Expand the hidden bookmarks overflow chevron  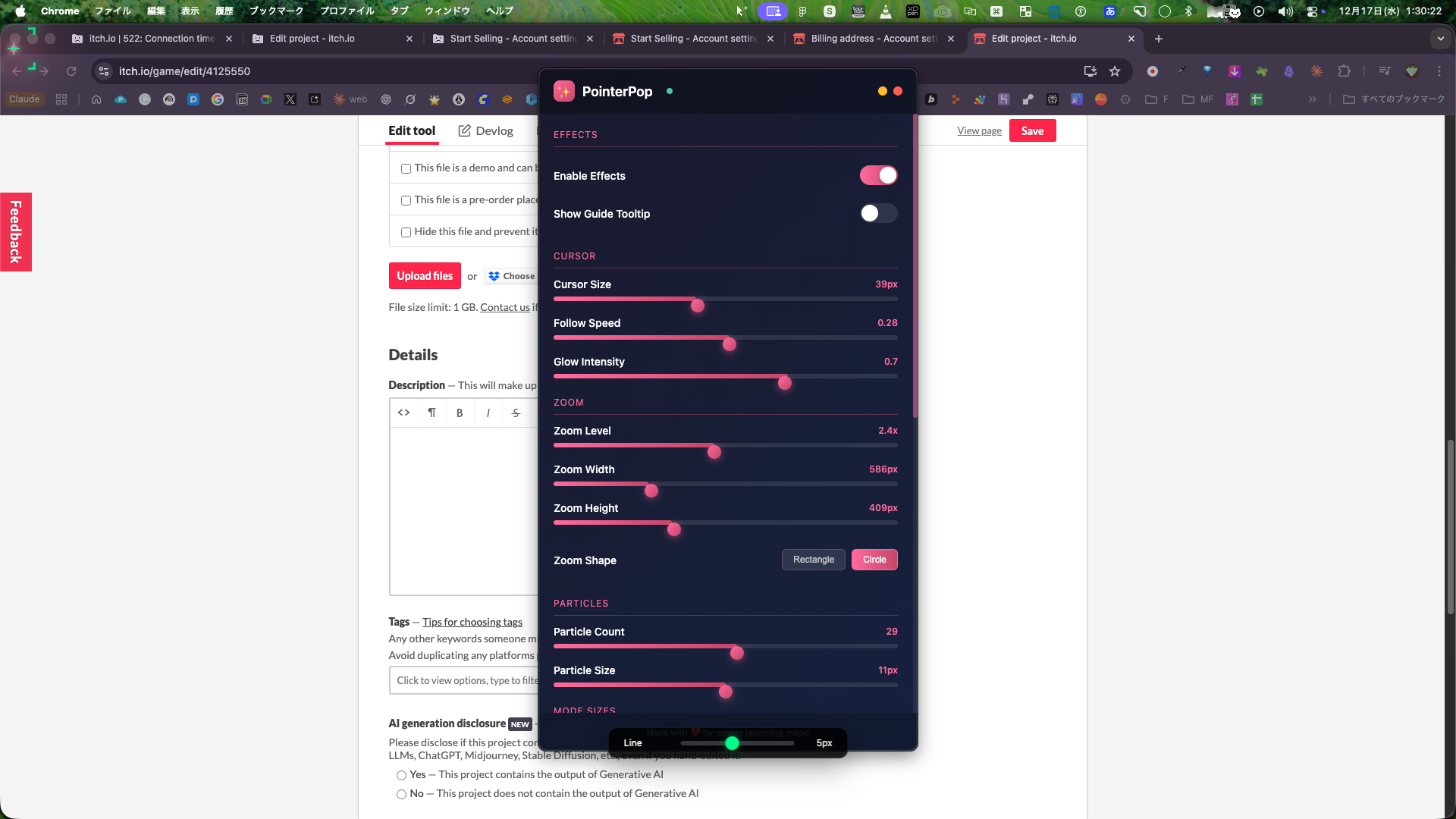click(x=1312, y=99)
